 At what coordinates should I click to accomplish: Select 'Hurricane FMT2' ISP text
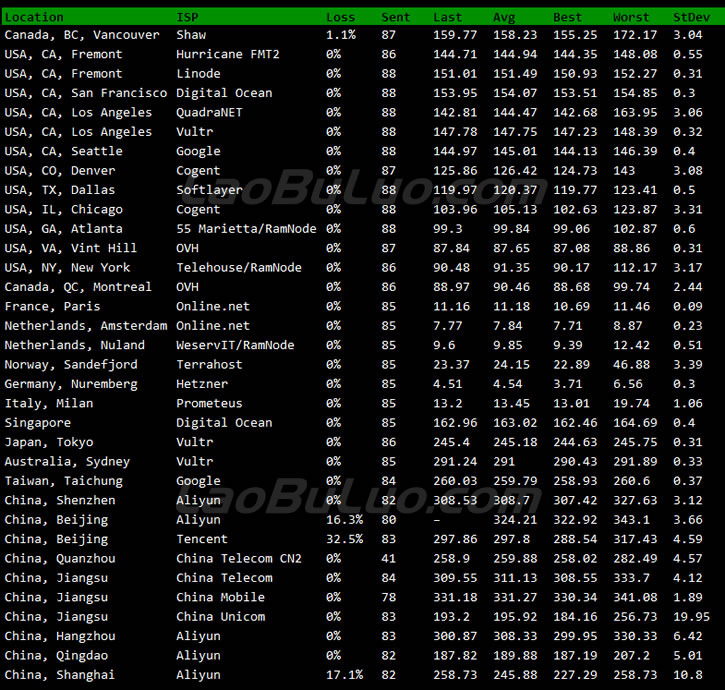point(228,55)
